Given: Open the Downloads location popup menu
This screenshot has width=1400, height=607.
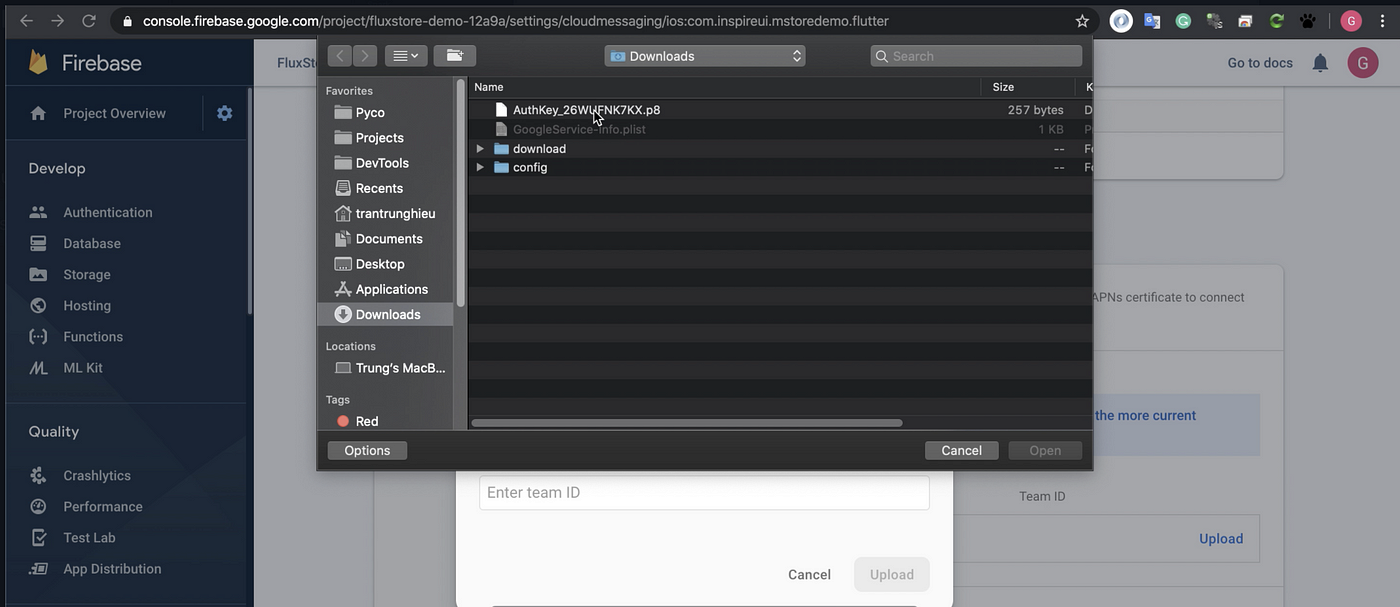Looking at the screenshot, I should pyautogui.click(x=705, y=56).
